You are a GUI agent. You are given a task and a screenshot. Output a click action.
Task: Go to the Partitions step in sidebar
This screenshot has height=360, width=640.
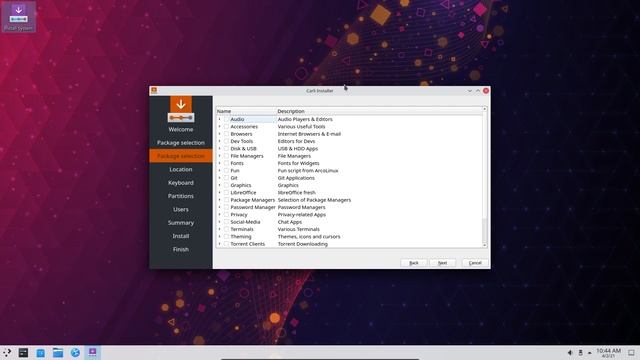(181, 196)
